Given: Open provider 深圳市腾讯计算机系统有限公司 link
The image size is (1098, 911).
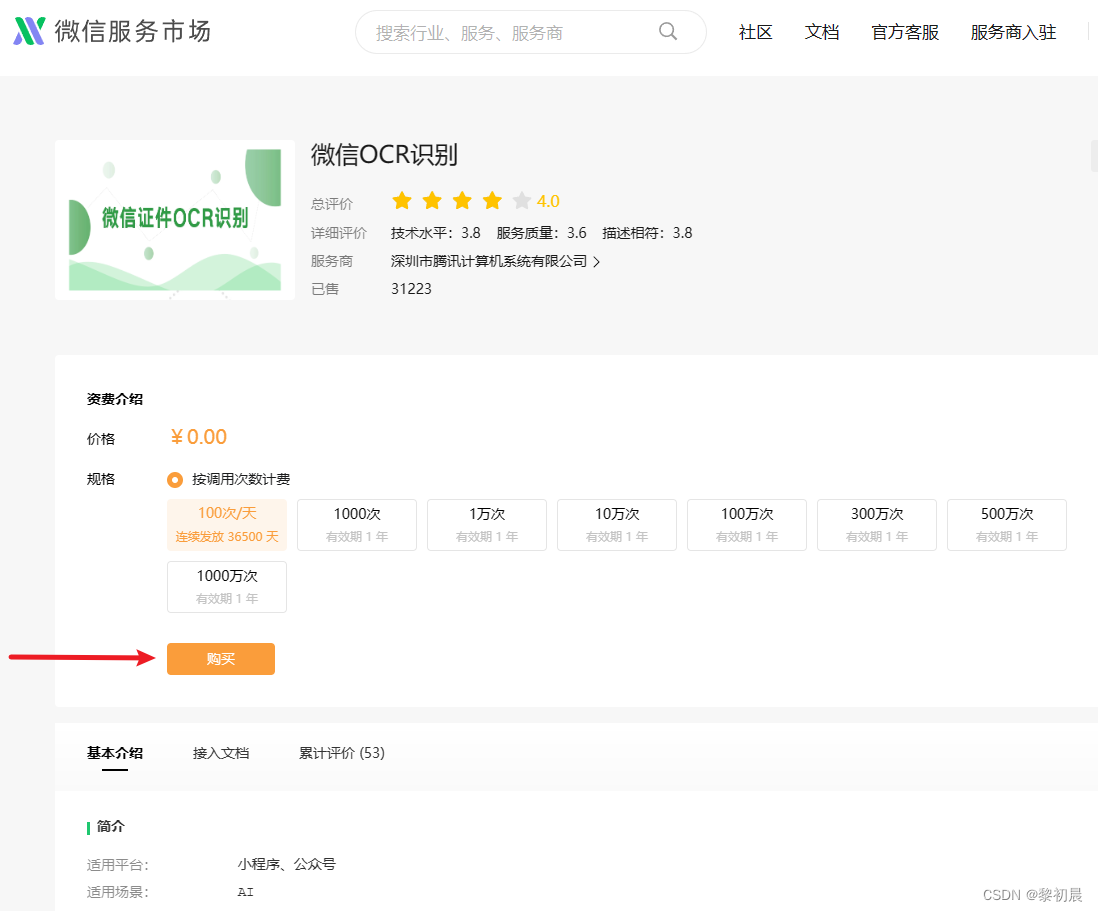Looking at the screenshot, I should [x=489, y=261].
